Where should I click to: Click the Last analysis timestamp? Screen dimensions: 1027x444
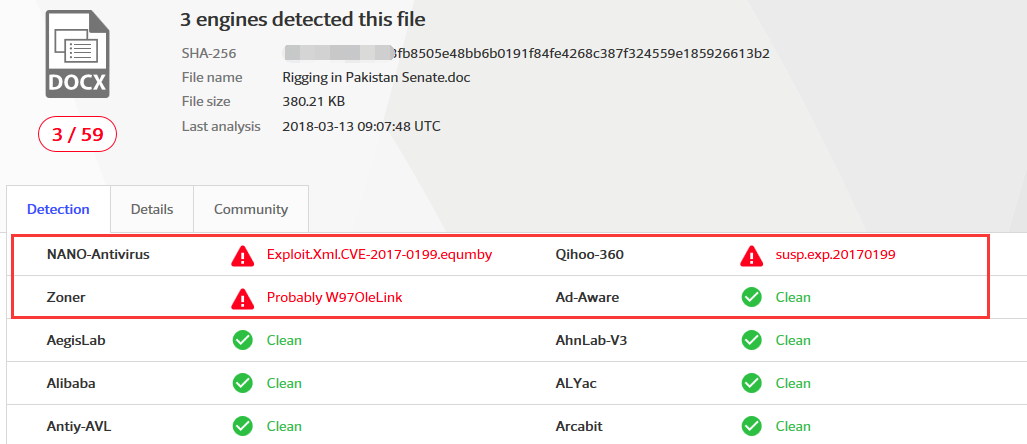coord(361,127)
